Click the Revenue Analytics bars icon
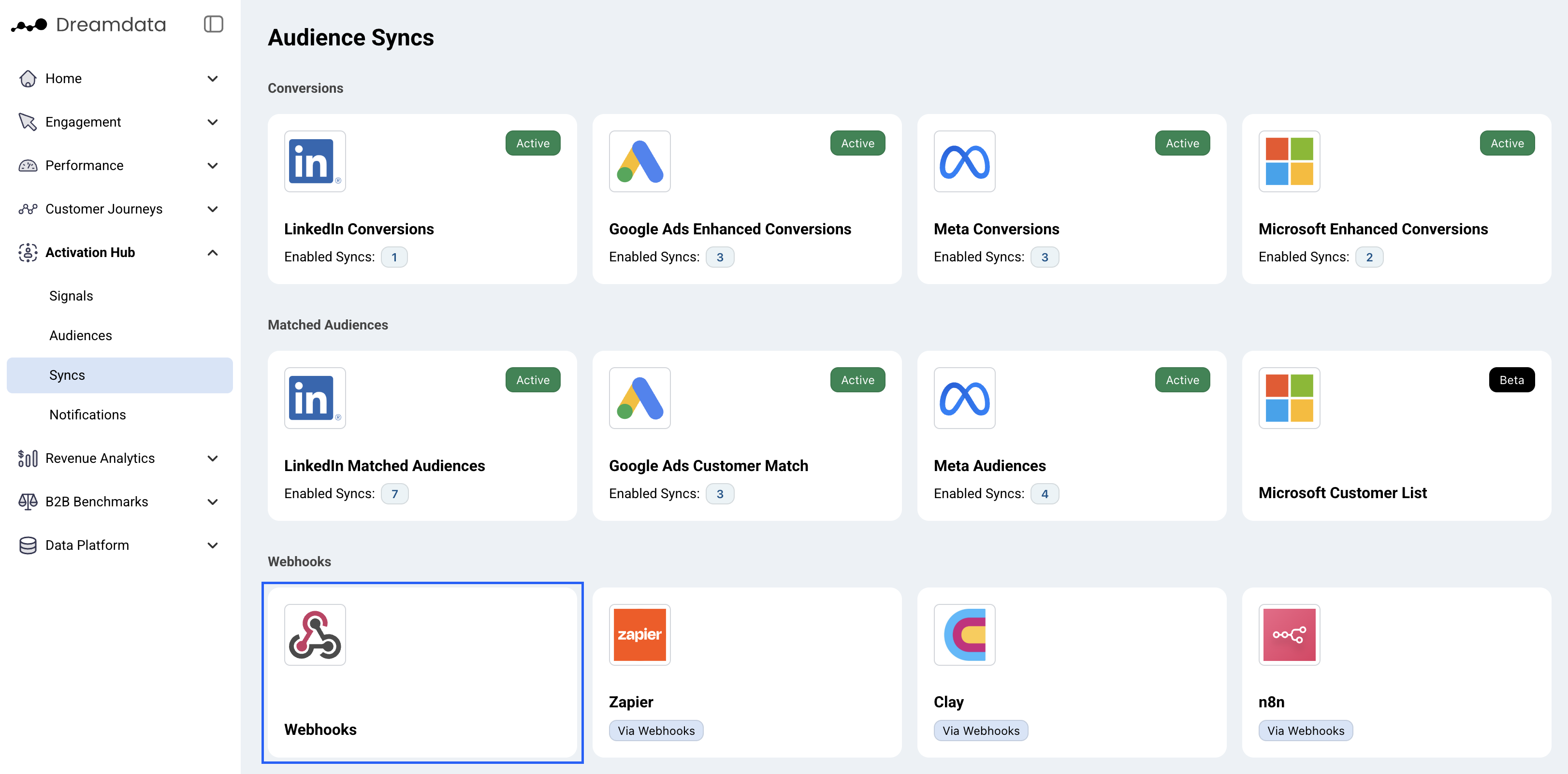This screenshot has width=1568, height=774. pyautogui.click(x=28, y=458)
